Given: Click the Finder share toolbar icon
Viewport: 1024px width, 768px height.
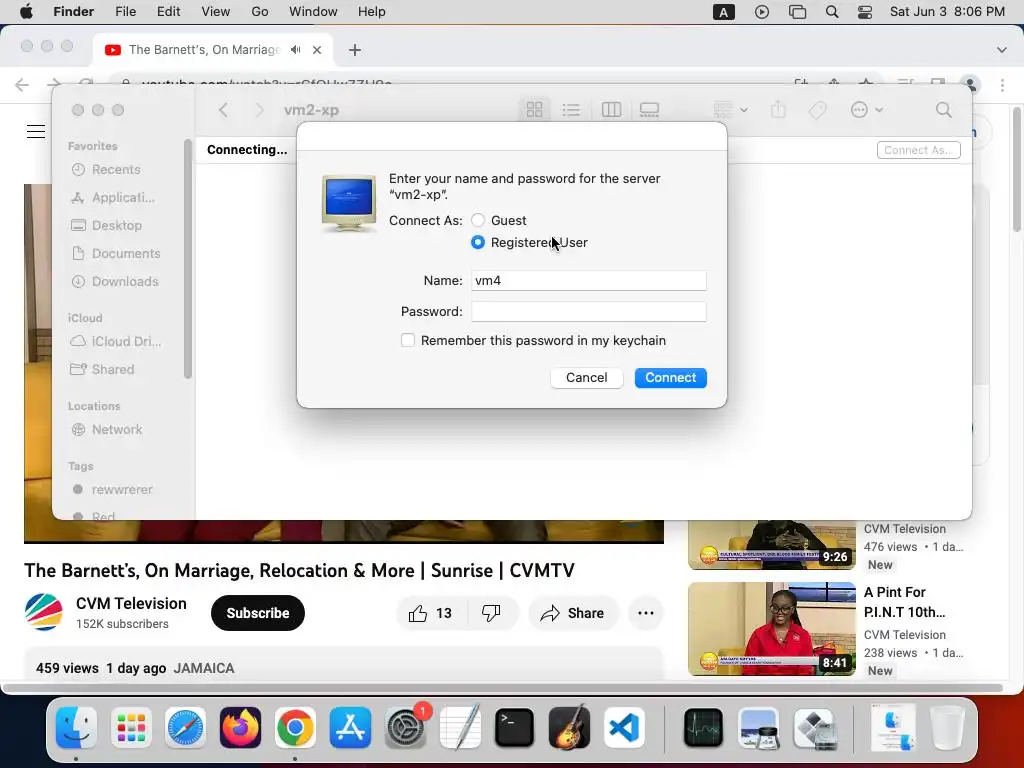Looking at the screenshot, I should pos(778,110).
